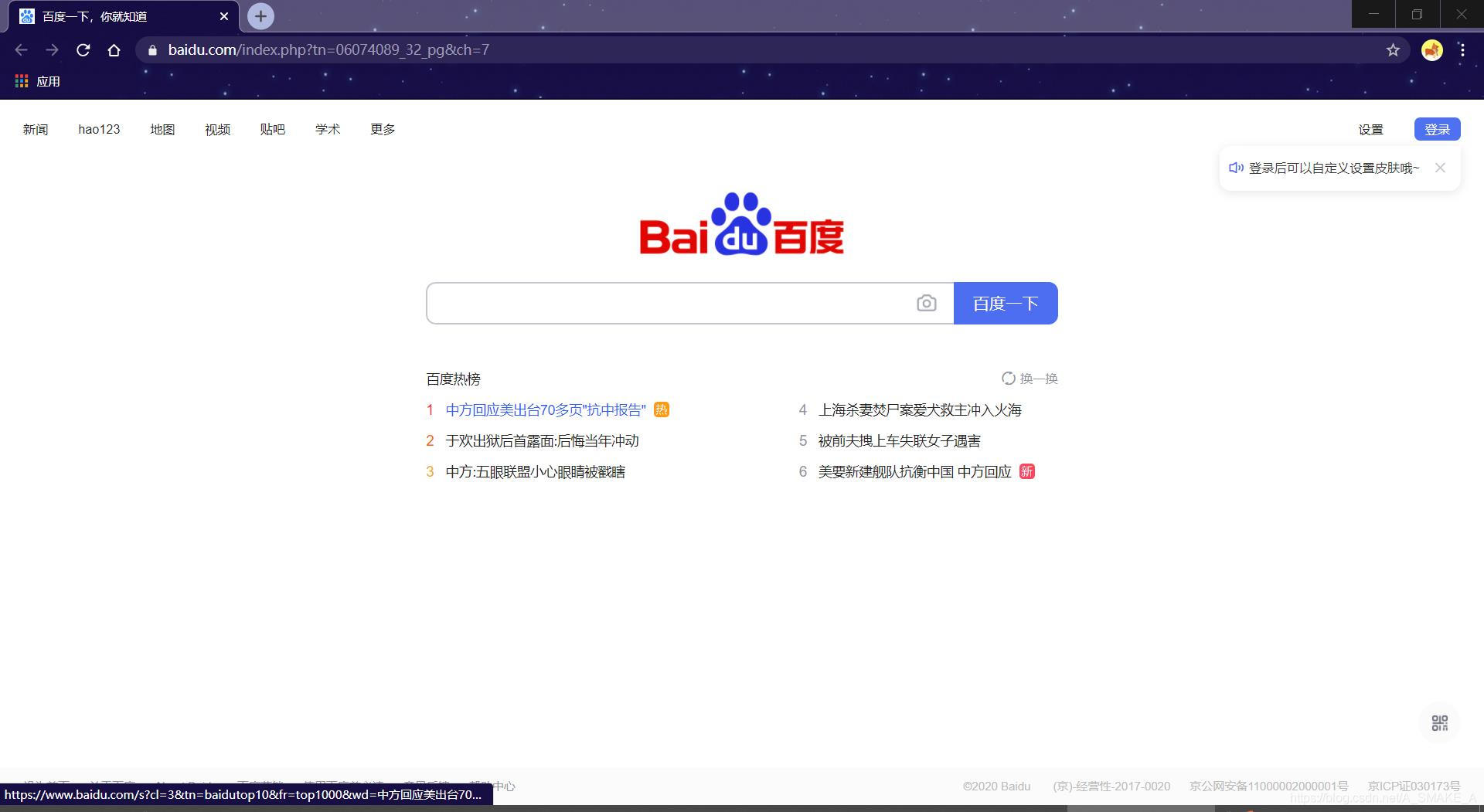Viewport: 1484px width, 812px height.
Task: Click the 新 badge on hot item 6
Action: tap(1026, 471)
